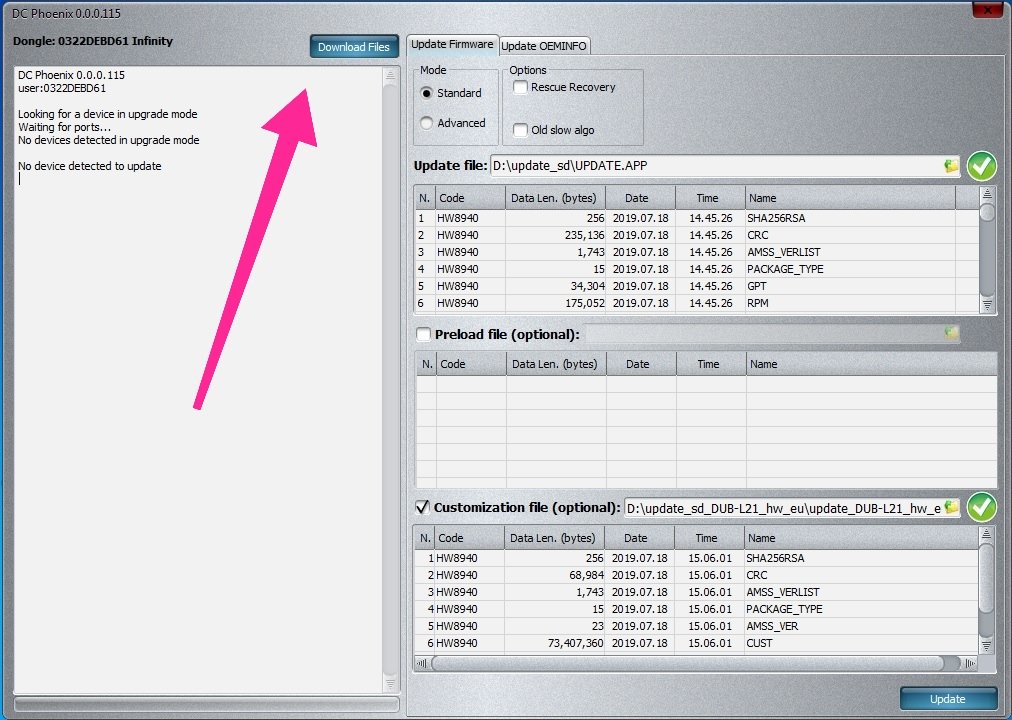The image size is (1012, 720).
Task: Click scroll-down arrow of Update file table
Action: 987,305
